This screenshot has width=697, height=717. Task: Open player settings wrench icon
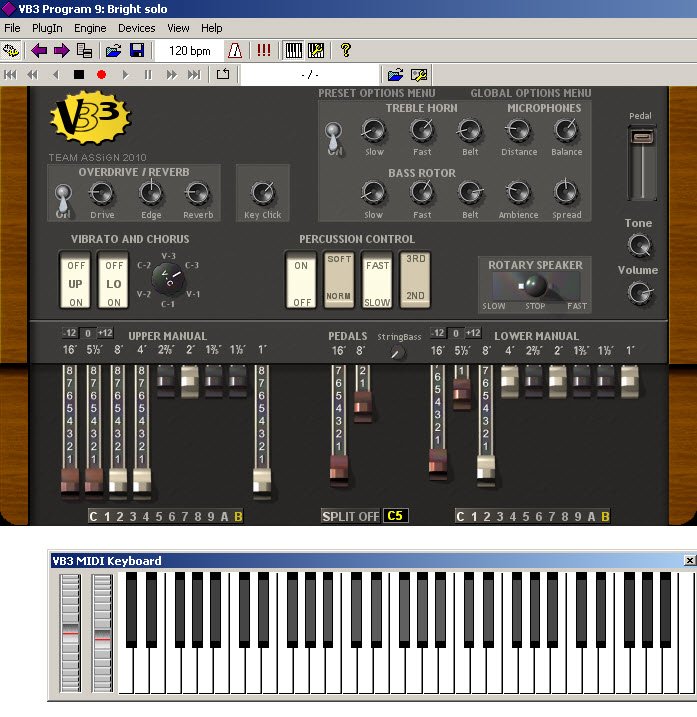pyautogui.click(x=419, y=75)
